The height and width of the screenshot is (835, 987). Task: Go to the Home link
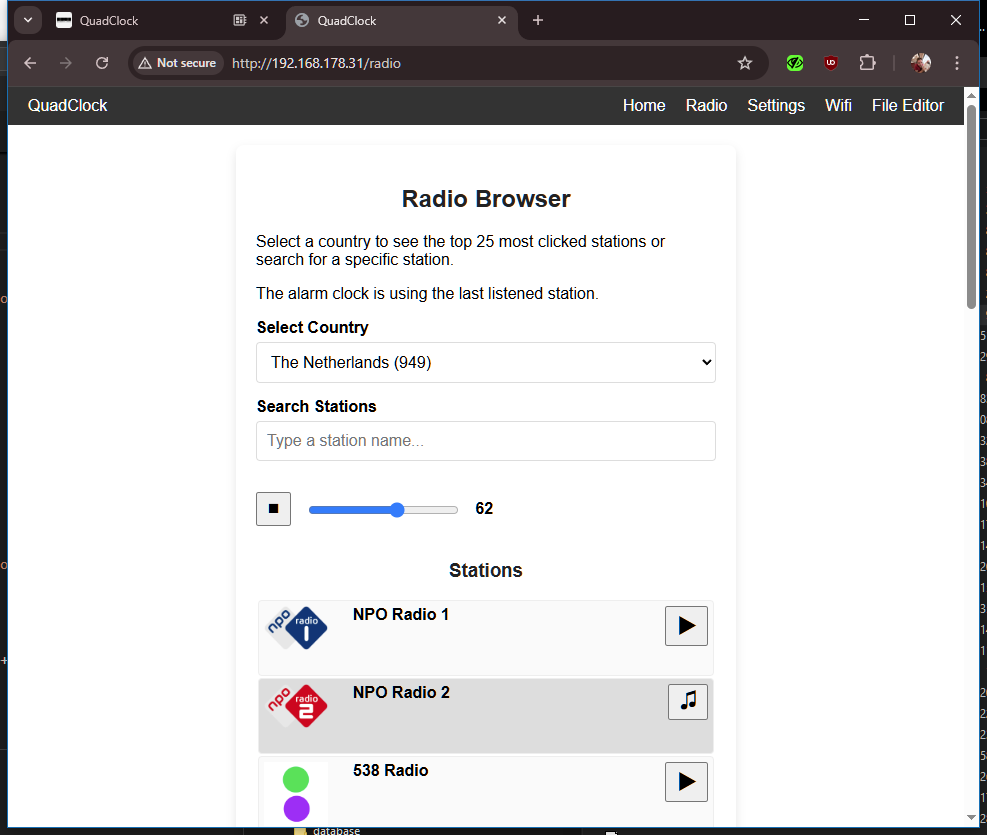click(643, 105)
